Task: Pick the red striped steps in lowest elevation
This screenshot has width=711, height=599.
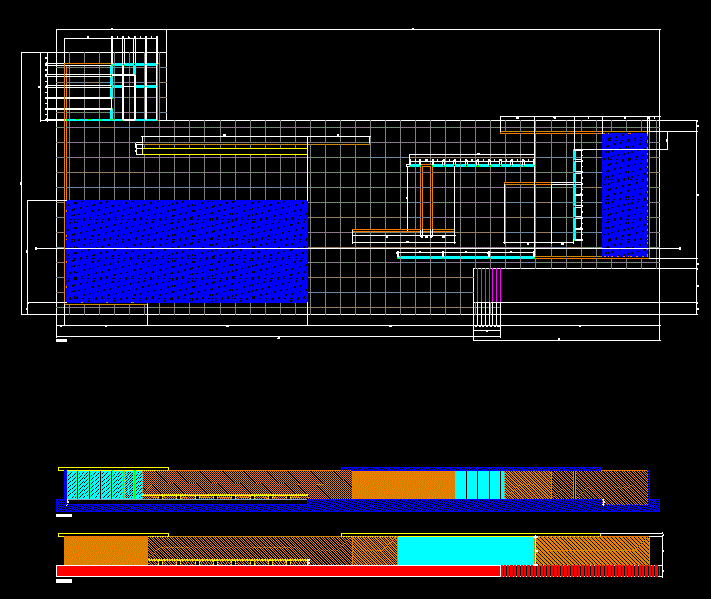Action: (581, 571)
